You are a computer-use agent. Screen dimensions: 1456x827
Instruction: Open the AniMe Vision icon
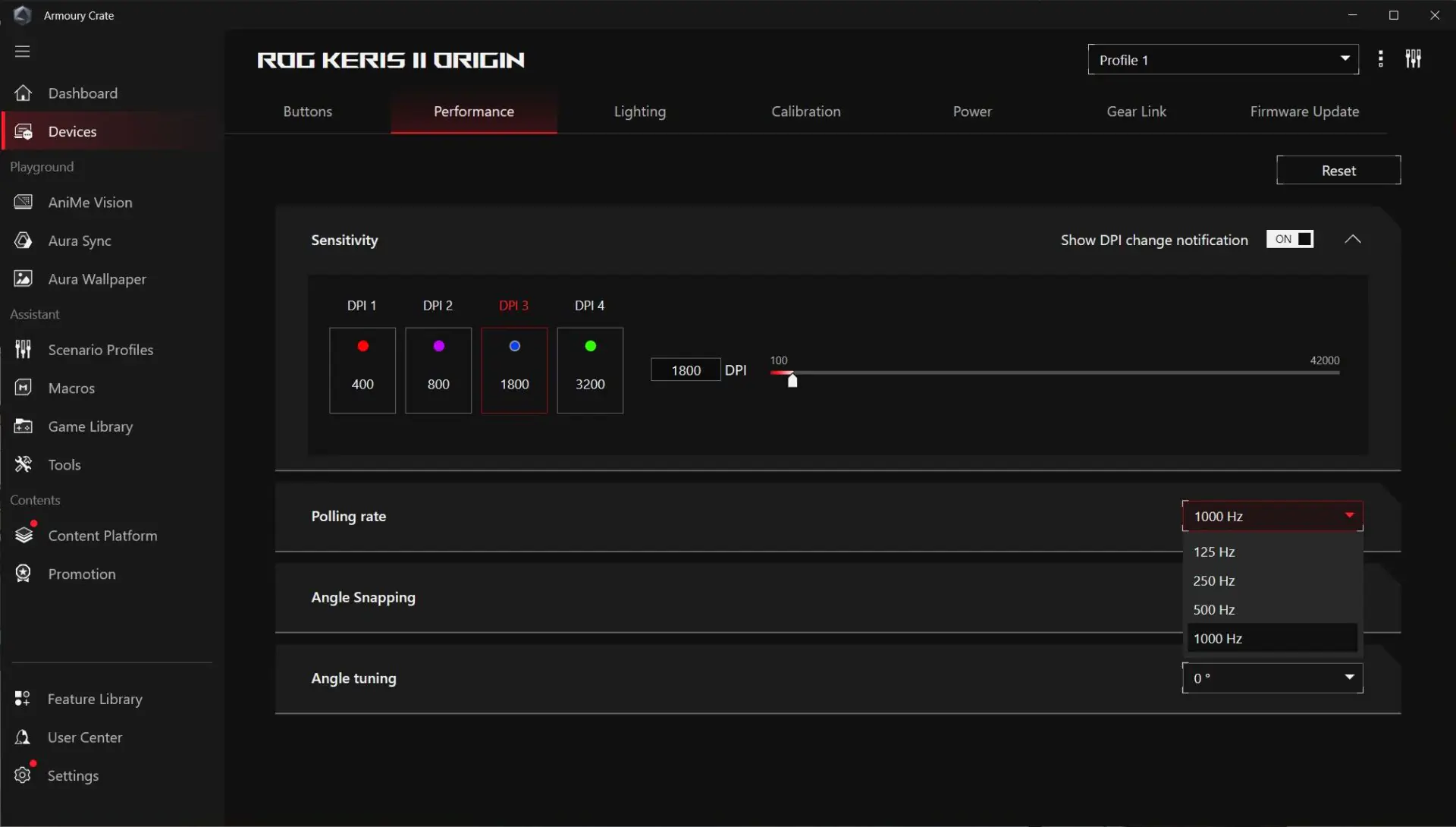pos(23,202)
